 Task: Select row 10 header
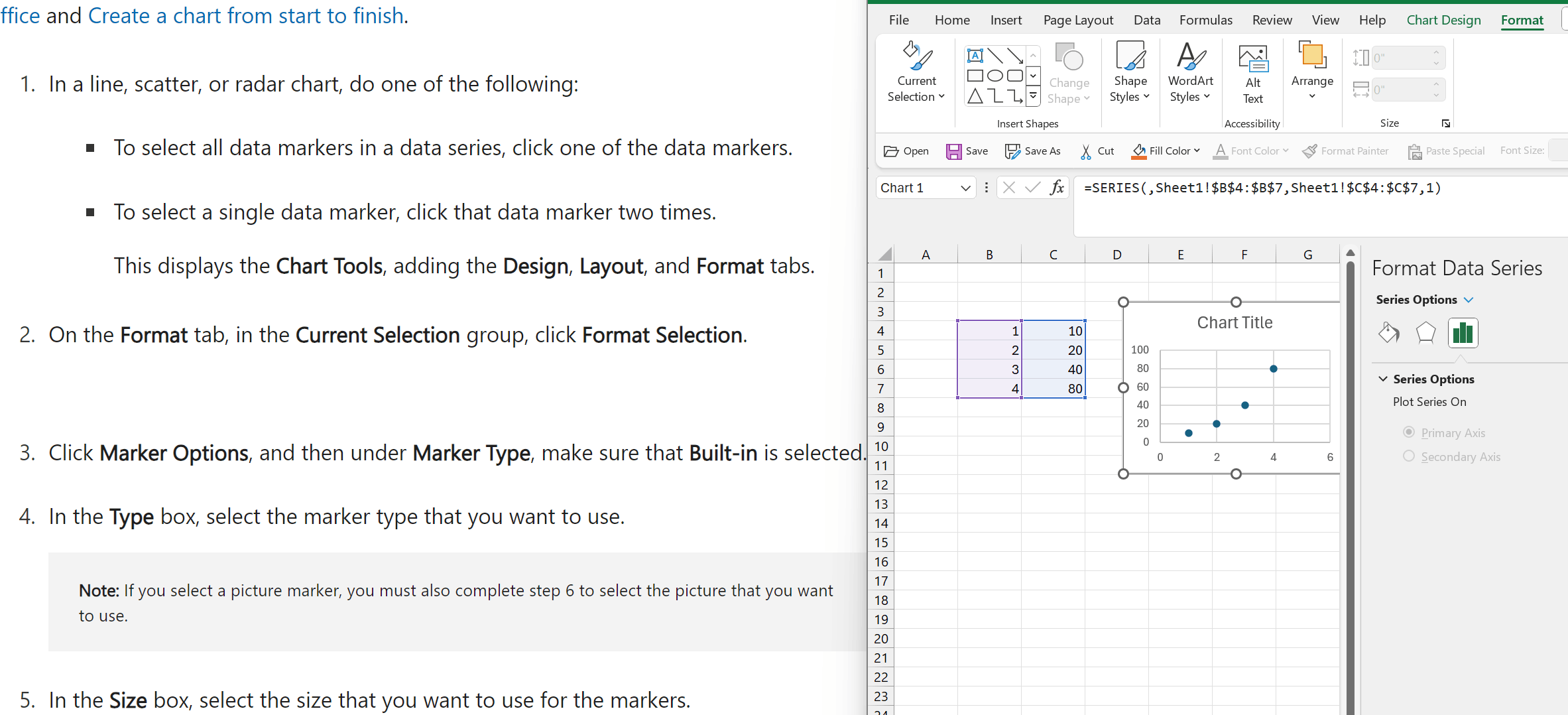click(x=880, y=446)
